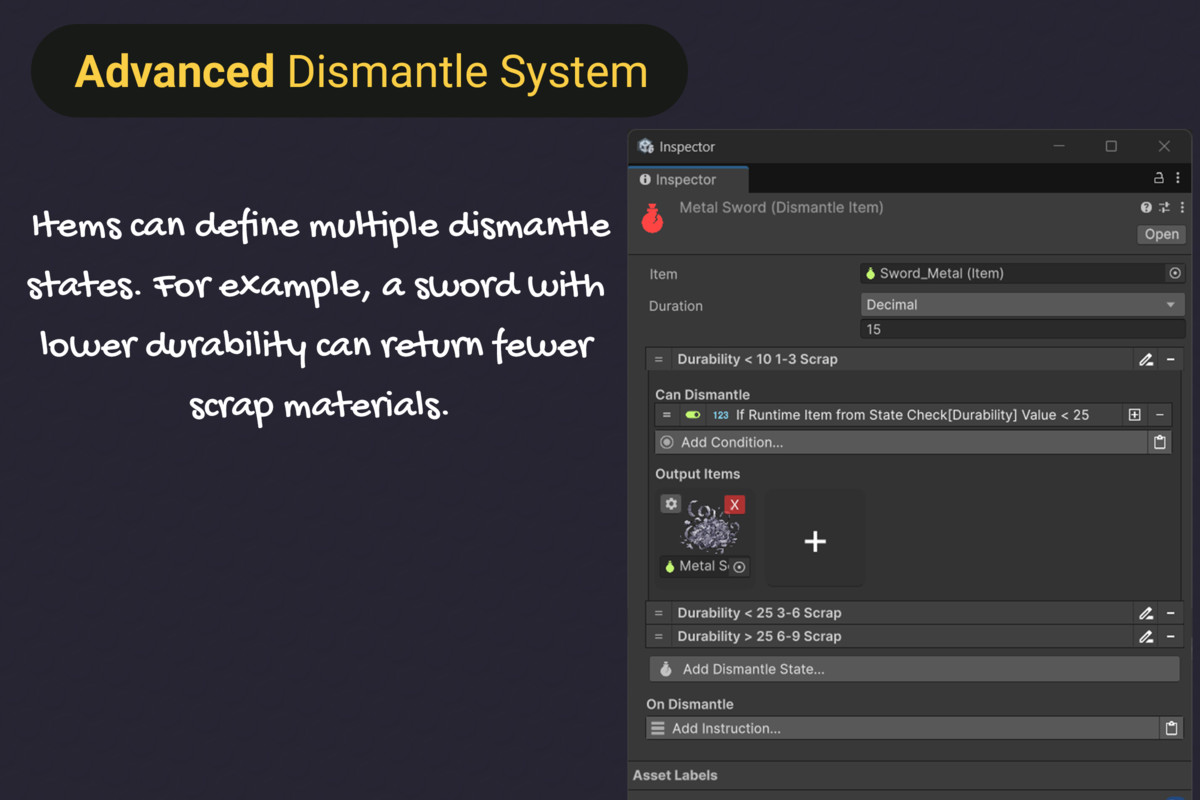Expand the Durability < 25 3-6 Scrap state

[x=758, y=613]
